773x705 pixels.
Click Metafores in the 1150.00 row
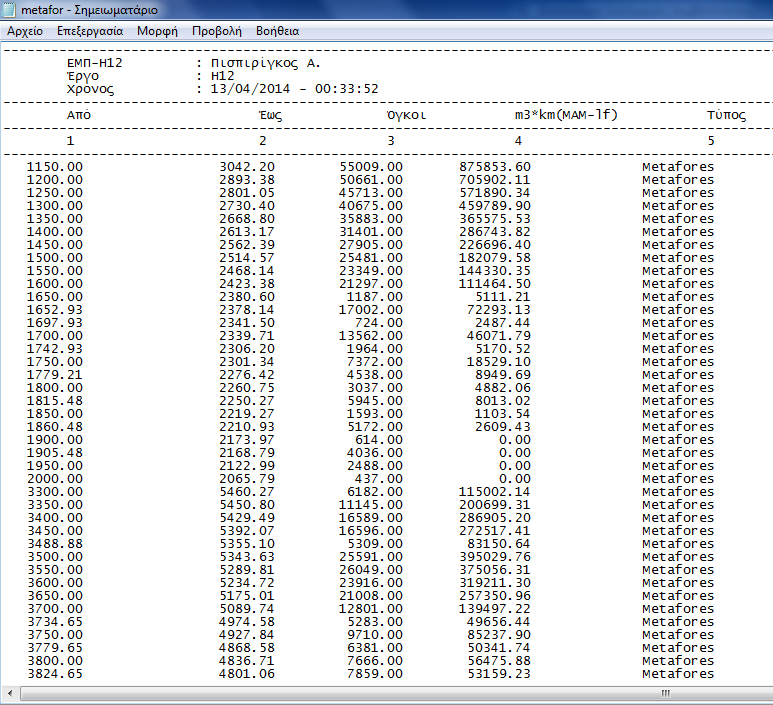pos(678,167)
